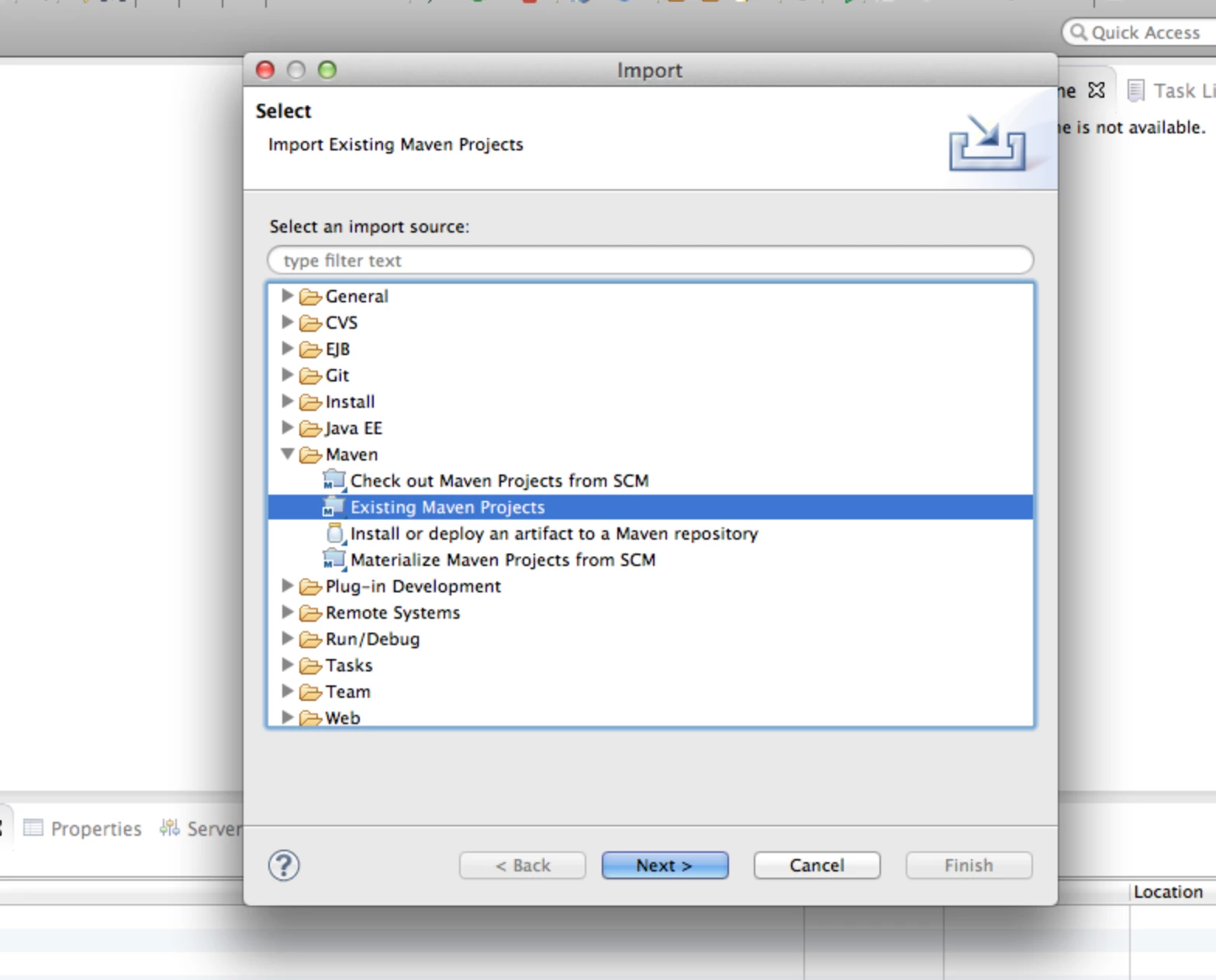Image resolution: width=1216 pixels, height=980 pixels.
Task: Select the Java EE category label
Action: [x=354, y=428]
